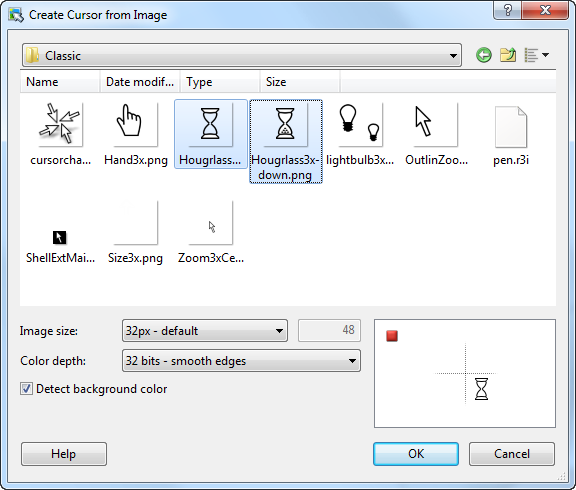Go back with the green arrow
Screen dimensions: 576x490
click(483, 55)
